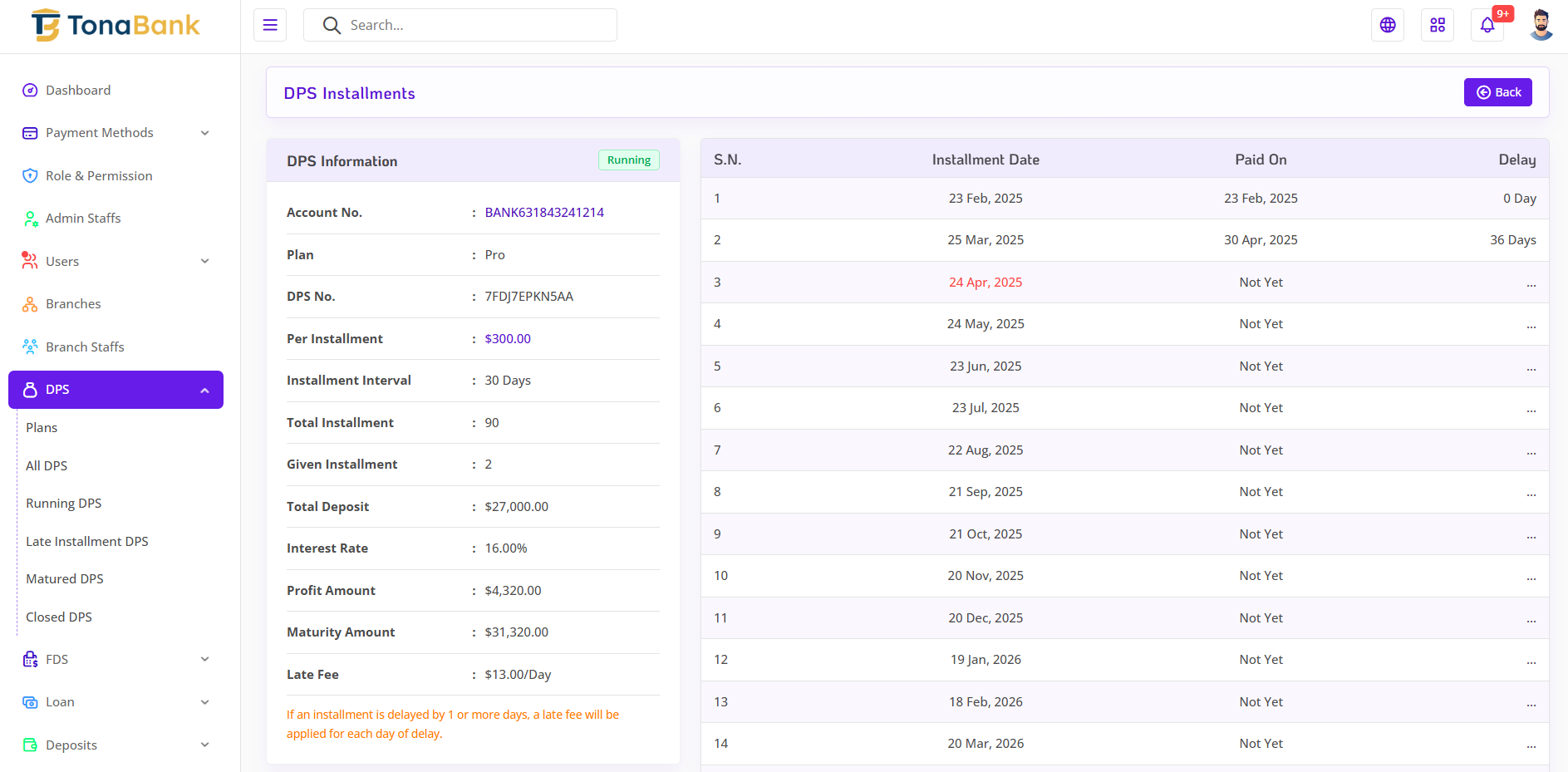Viewport: 1568px width, 772px height.
Task: Open Branch Staffs section
Action: click(85, 347)
